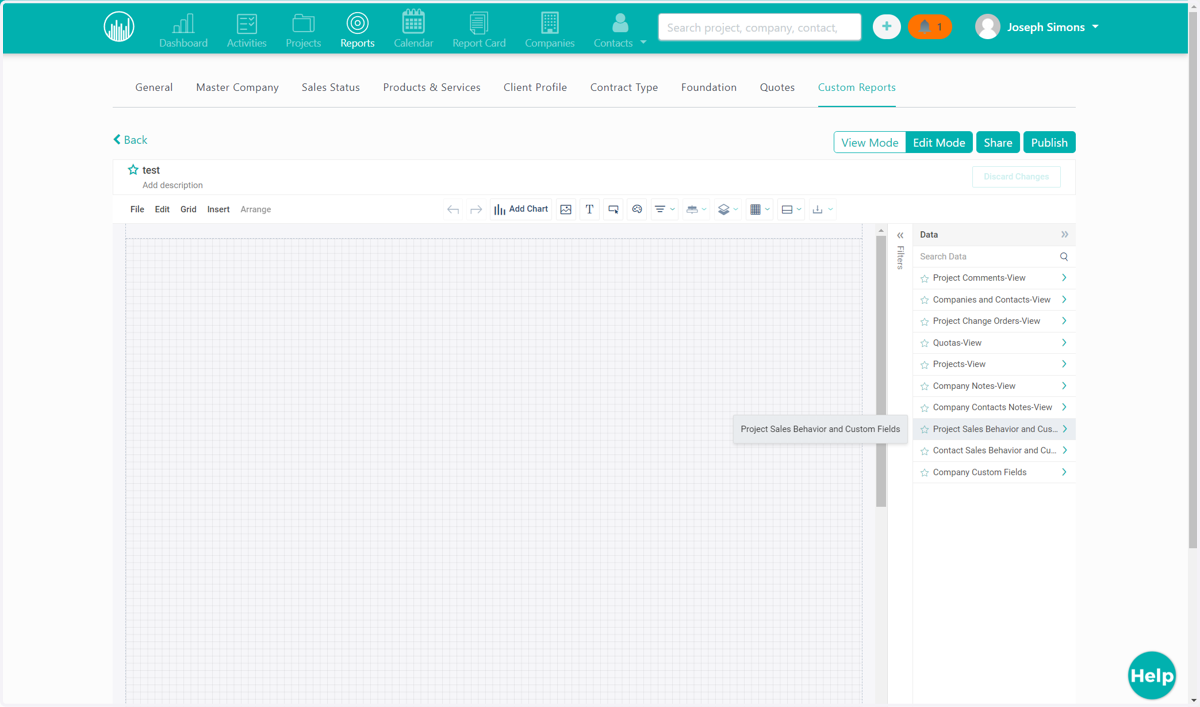Star Project Comments-View data source

(x=924, y=279)
